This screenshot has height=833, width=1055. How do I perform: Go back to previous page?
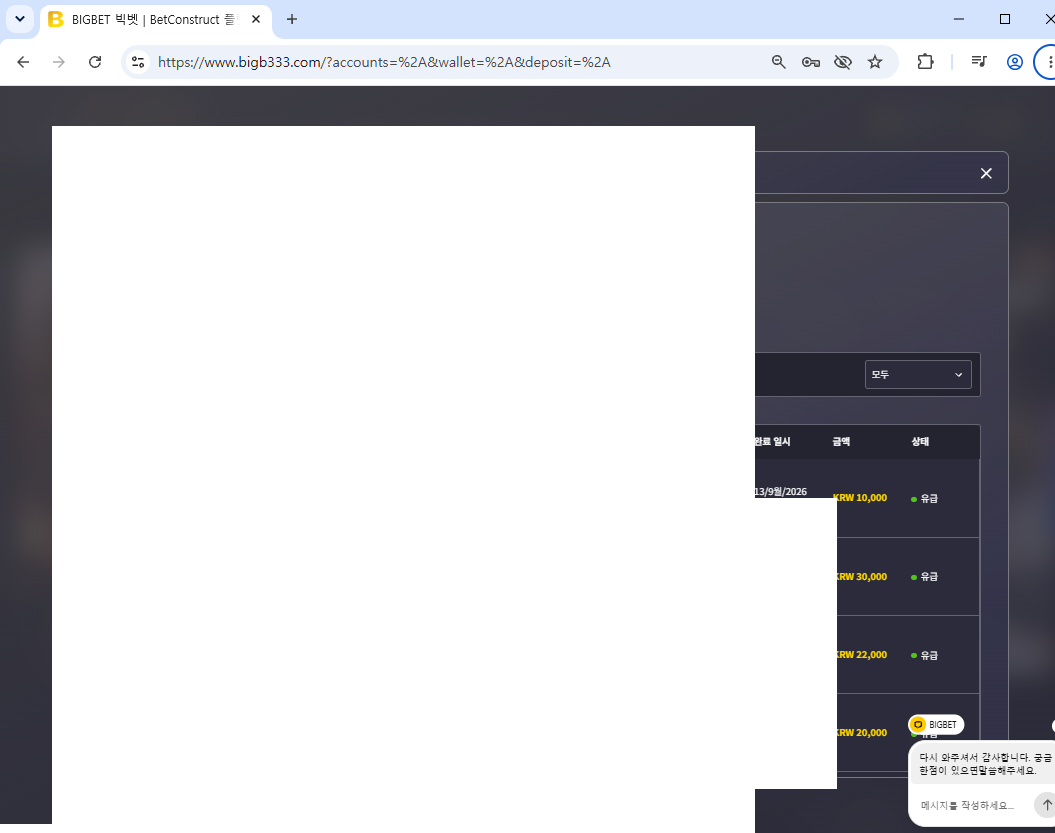pyautogui.click(x=23, y=62)
